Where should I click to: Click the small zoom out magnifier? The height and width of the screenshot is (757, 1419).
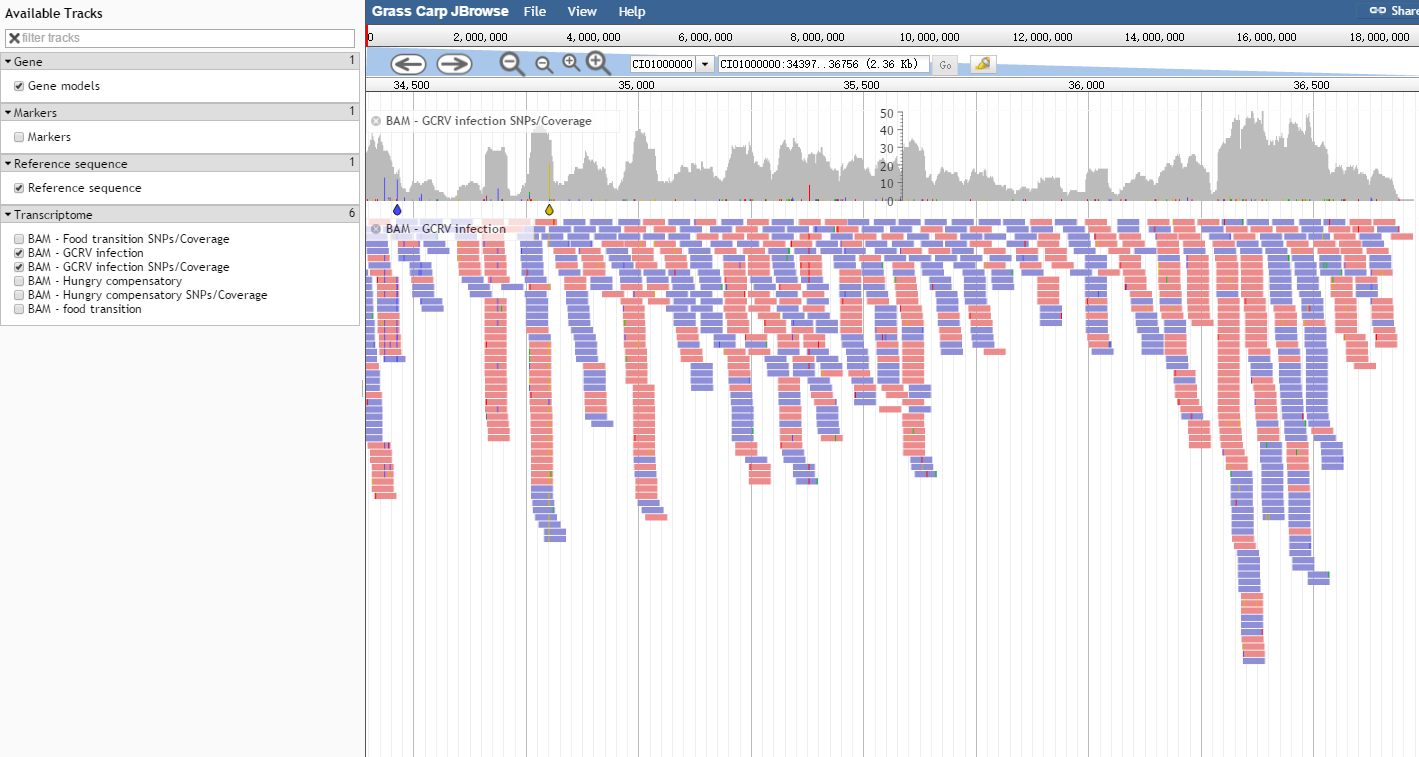point(544,64)
